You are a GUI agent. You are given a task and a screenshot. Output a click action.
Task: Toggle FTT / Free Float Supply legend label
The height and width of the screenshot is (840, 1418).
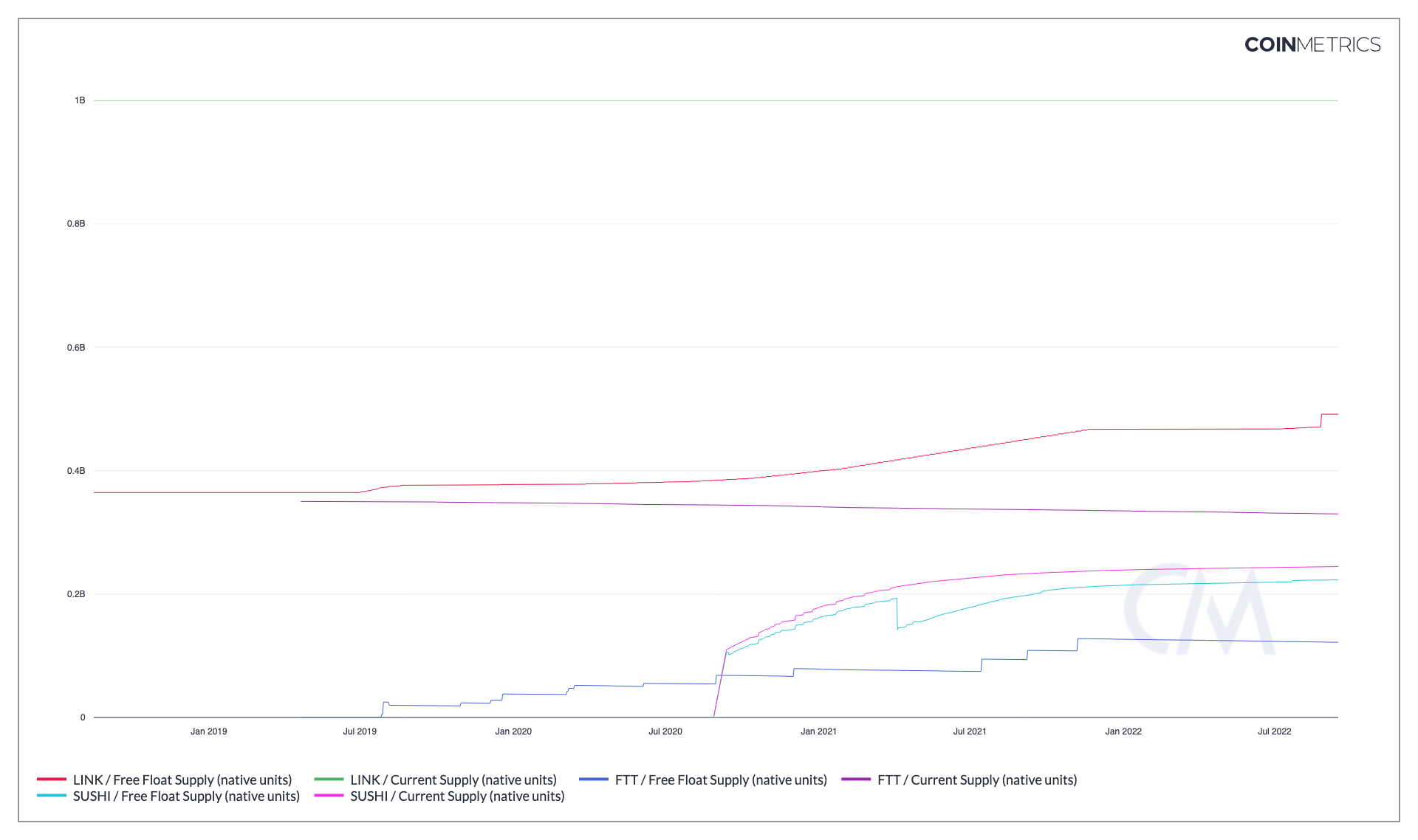point(721,779)
